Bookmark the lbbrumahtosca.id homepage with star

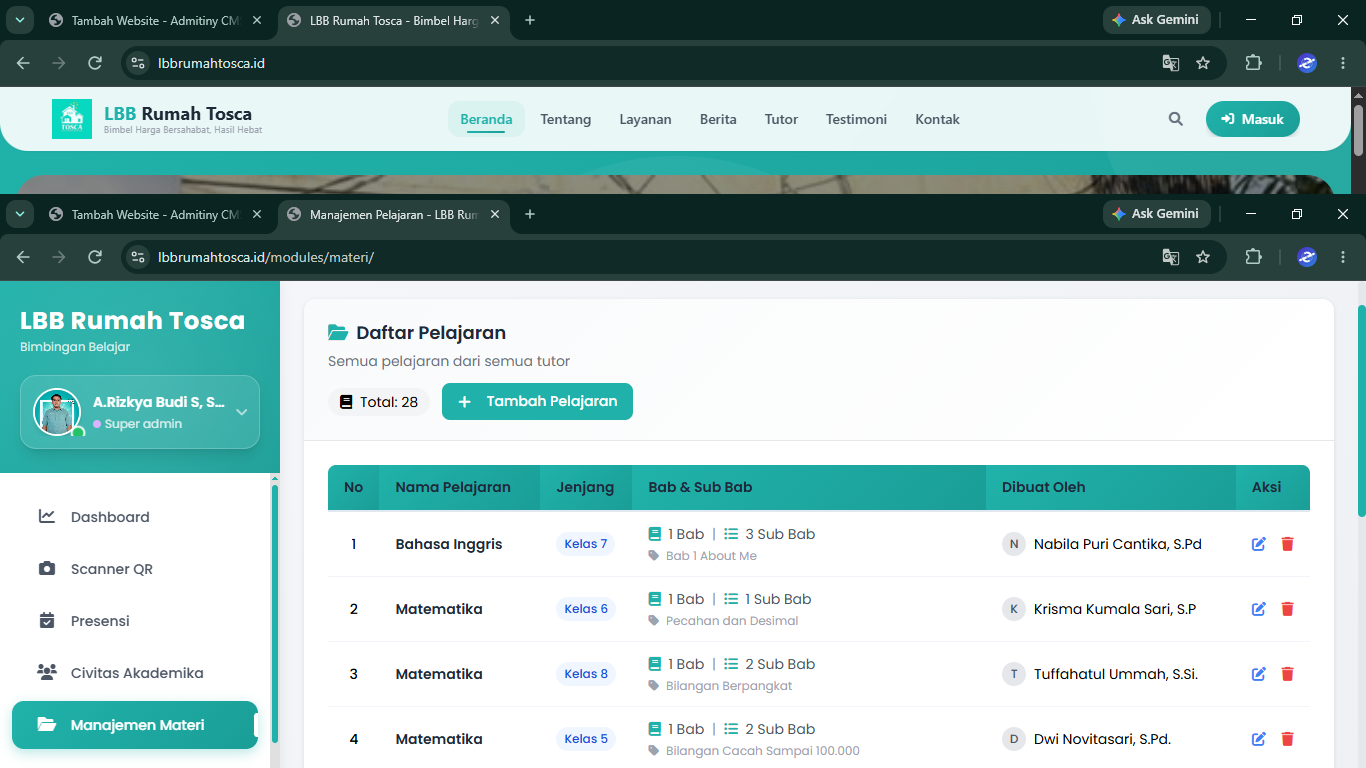click(1203, 63)
